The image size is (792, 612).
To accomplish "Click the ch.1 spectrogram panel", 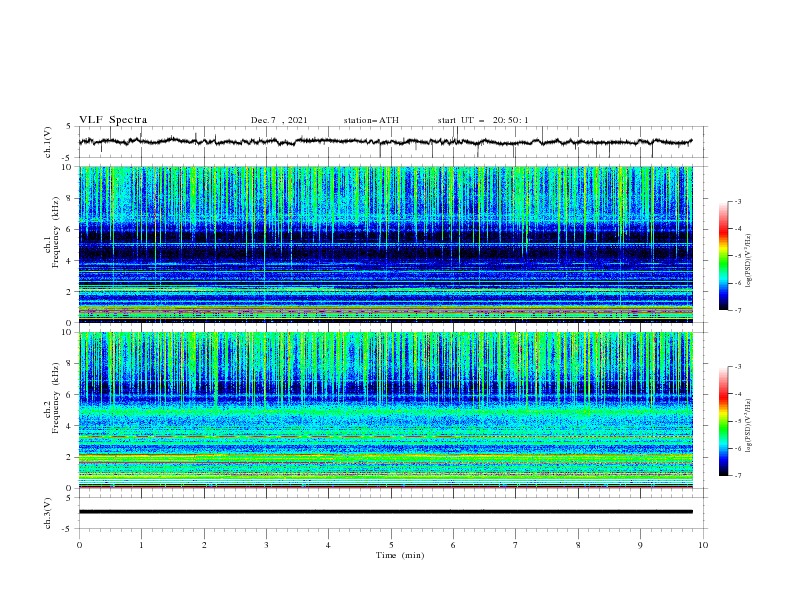I will click(386, 244).
